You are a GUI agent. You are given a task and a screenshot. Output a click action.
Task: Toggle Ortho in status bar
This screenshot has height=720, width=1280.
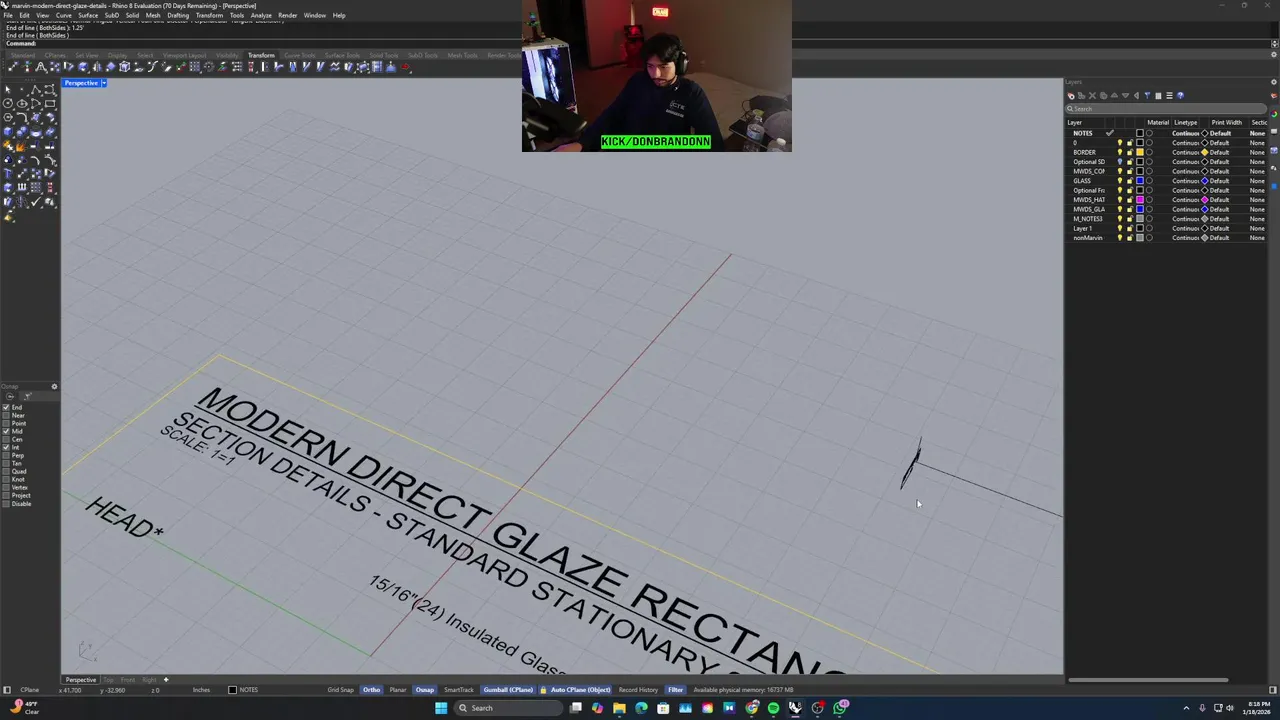pos(371,690)
